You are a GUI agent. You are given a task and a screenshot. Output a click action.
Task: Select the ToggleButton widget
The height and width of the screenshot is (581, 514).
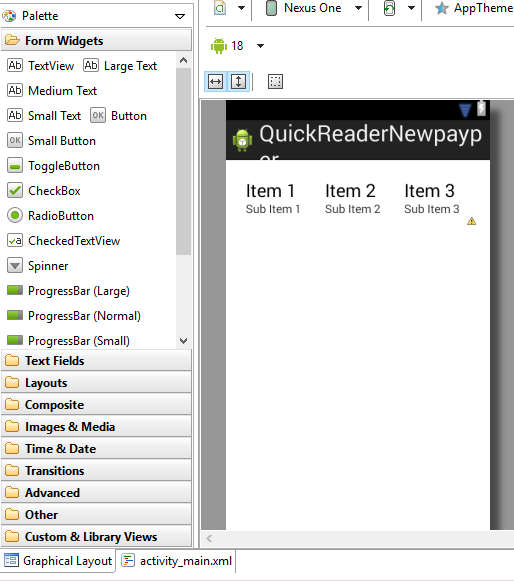[53, 166]
